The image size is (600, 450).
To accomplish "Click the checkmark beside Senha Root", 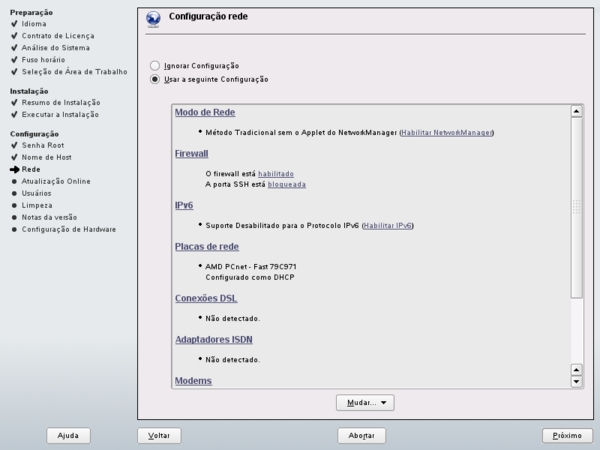I will pyautogui.click(x=15, y=145).
